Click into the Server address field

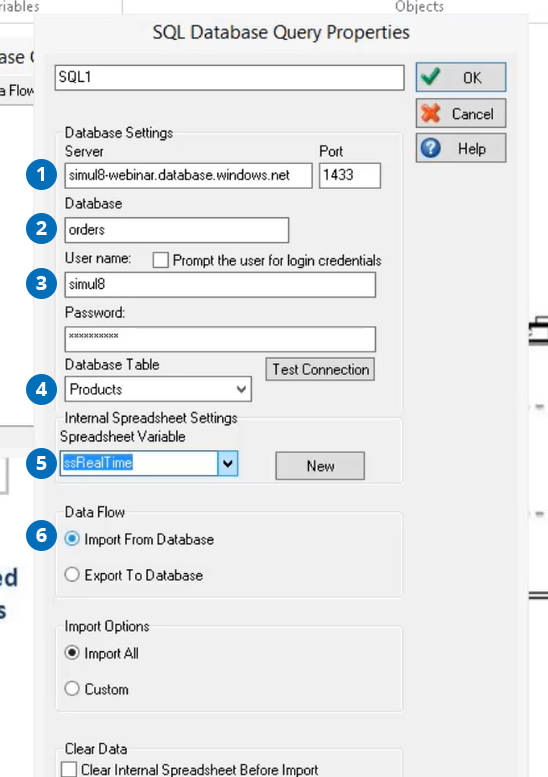188,175
